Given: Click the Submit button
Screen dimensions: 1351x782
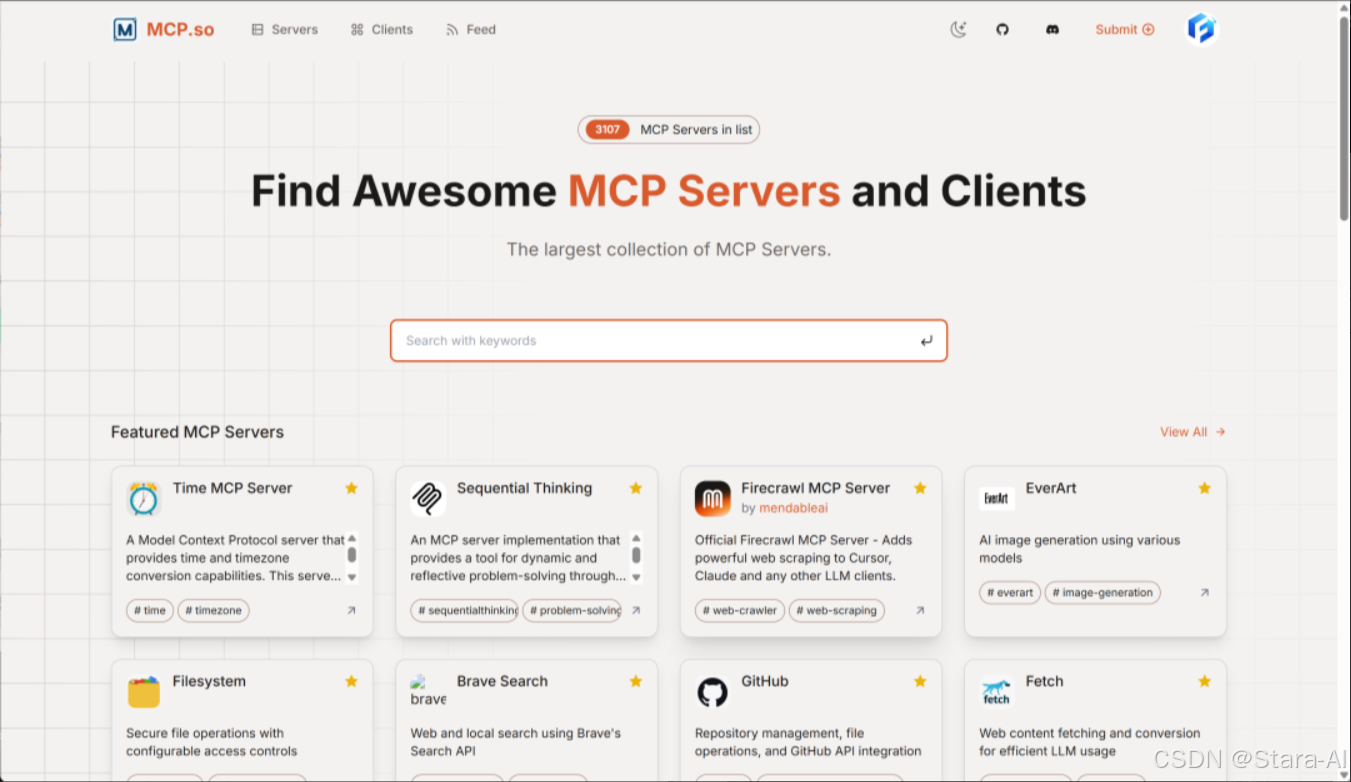Looking at the screenshot, I should coord(1124,29).
